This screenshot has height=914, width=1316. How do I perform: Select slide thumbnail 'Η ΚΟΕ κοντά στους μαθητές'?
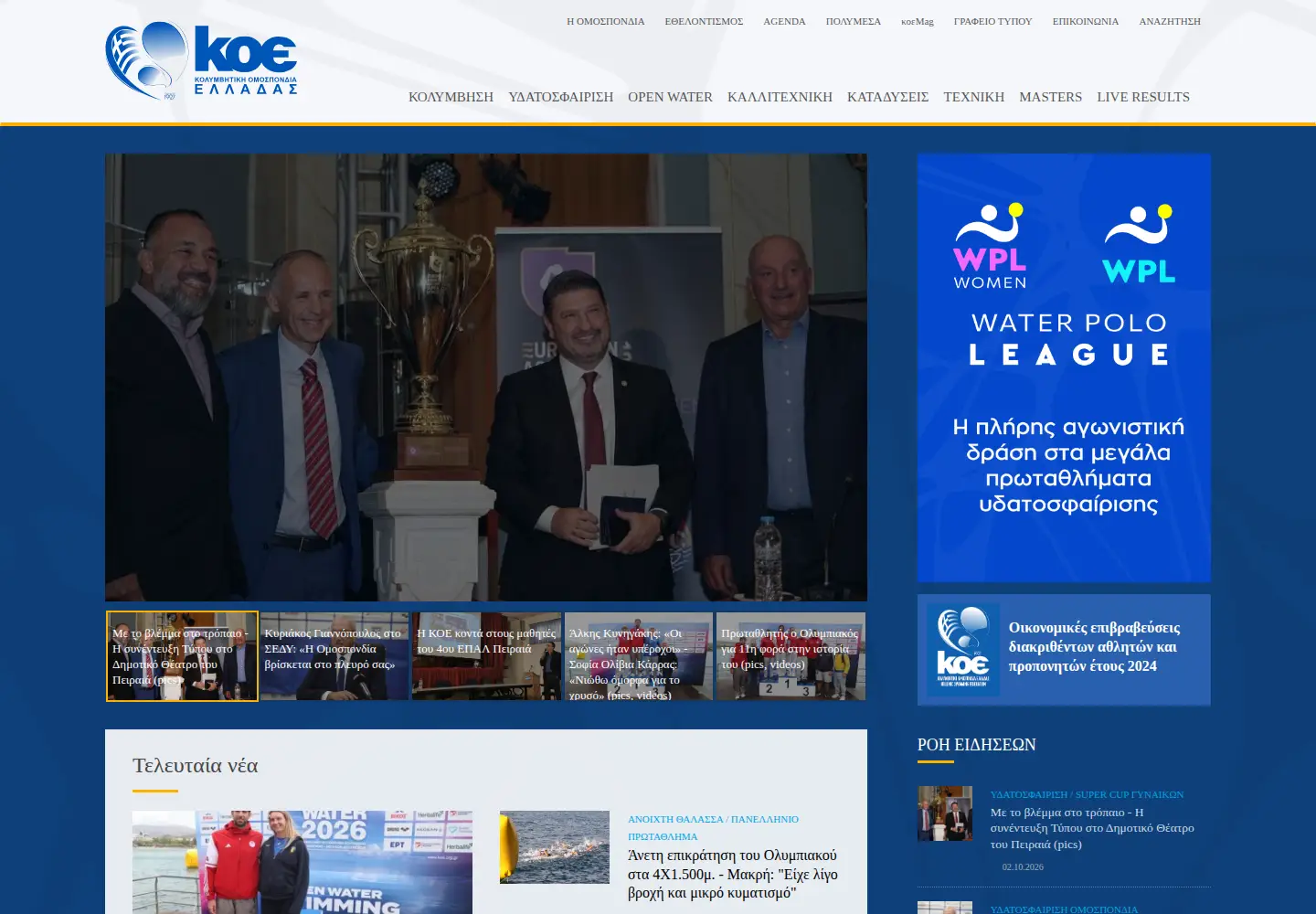(x=487, y=656)
